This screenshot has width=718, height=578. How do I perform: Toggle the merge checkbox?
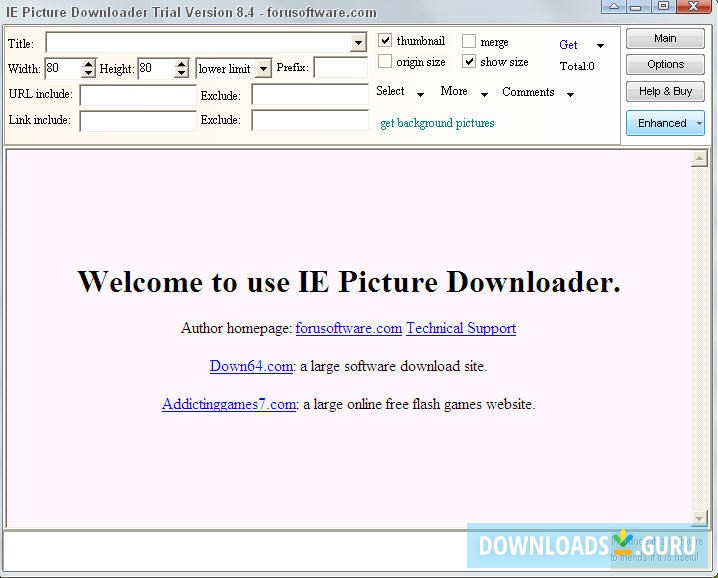(469, 41)
